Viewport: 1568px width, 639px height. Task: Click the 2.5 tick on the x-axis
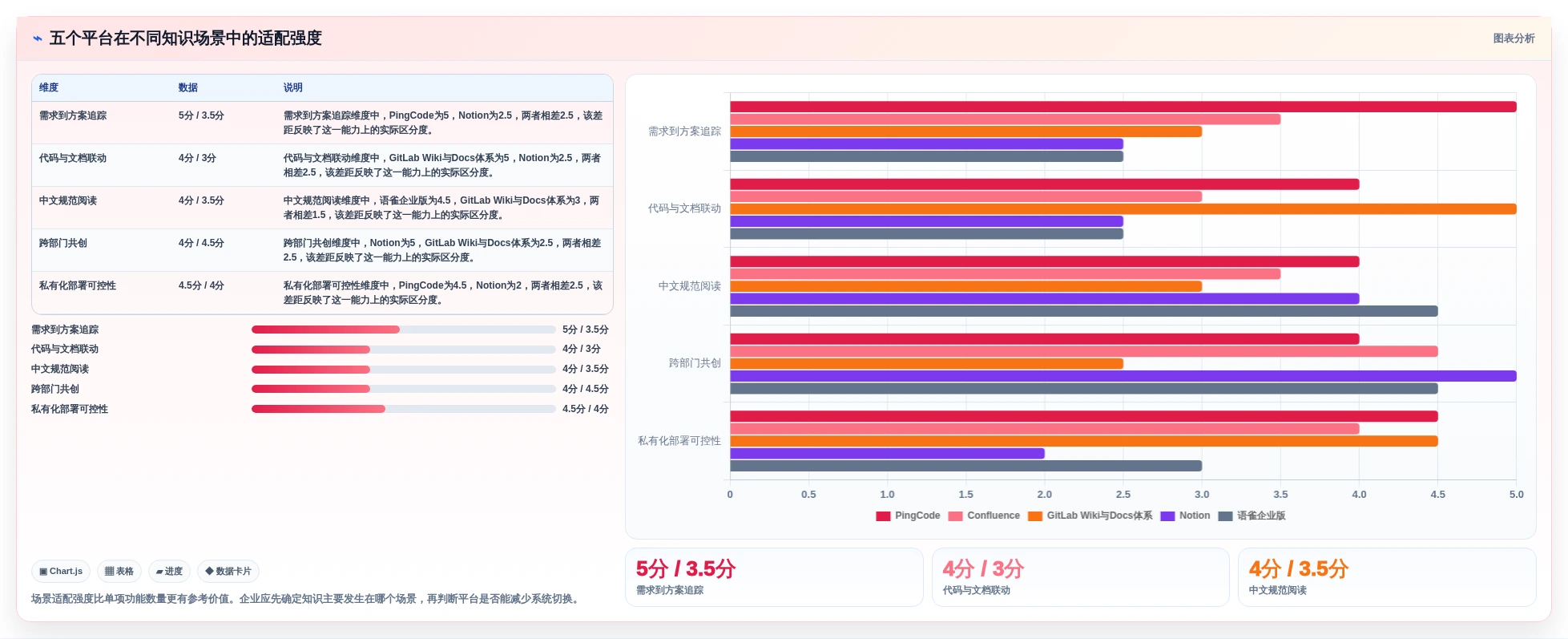pyautogui.click(x=1123, y=495)
